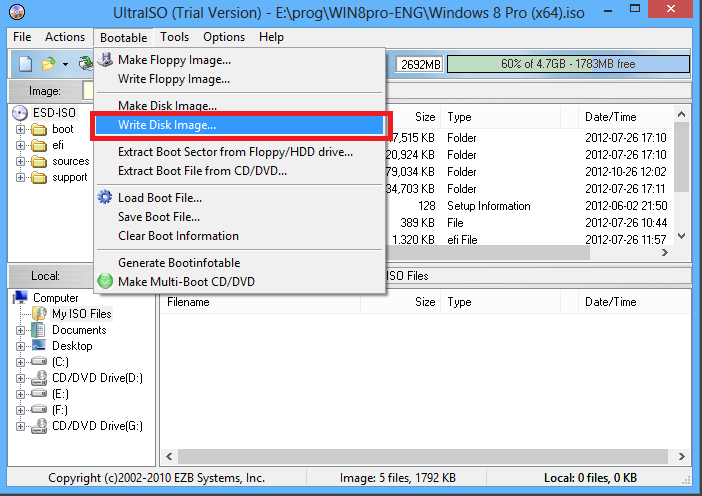Click the Desktop icon in local tree
Image resolution: width=702 pixels, height=496 pixels.
click(39, 346)
